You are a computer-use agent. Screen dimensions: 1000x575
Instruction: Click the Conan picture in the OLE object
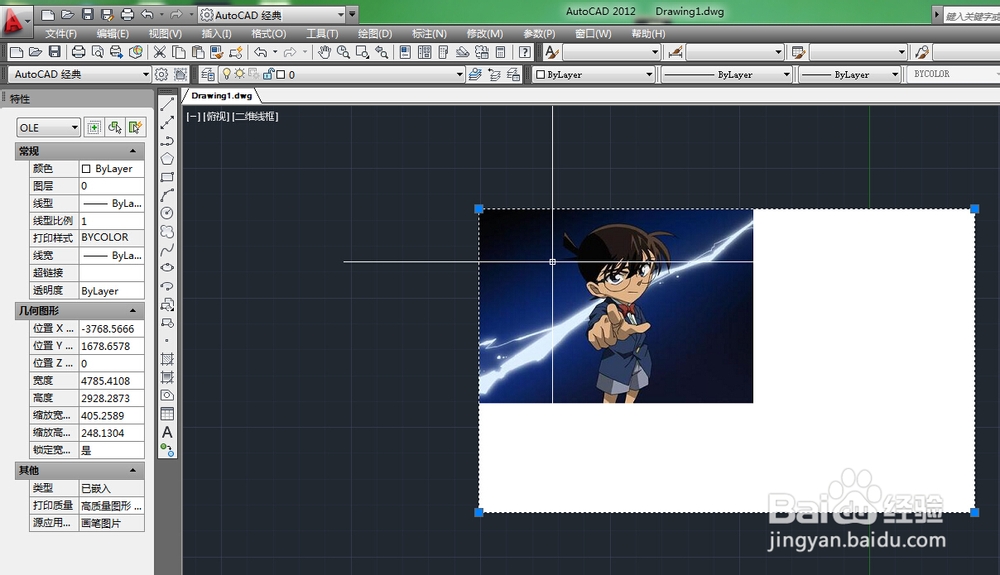pos(616,306)
